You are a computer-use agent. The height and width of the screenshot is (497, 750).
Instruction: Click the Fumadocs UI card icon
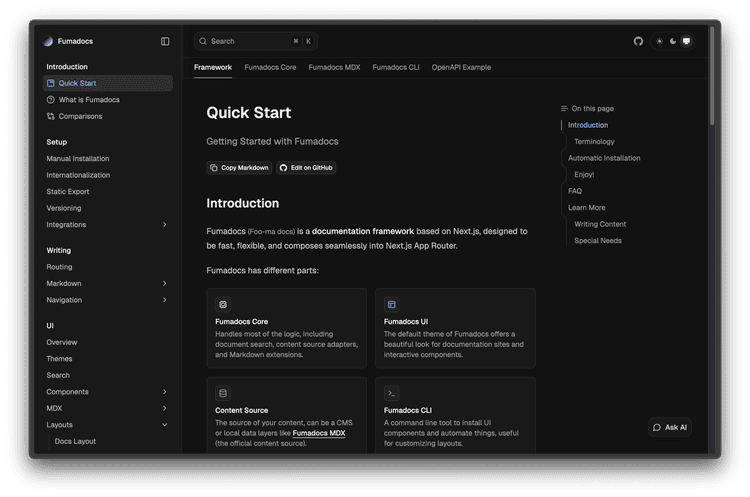click(x=392, y=304)
